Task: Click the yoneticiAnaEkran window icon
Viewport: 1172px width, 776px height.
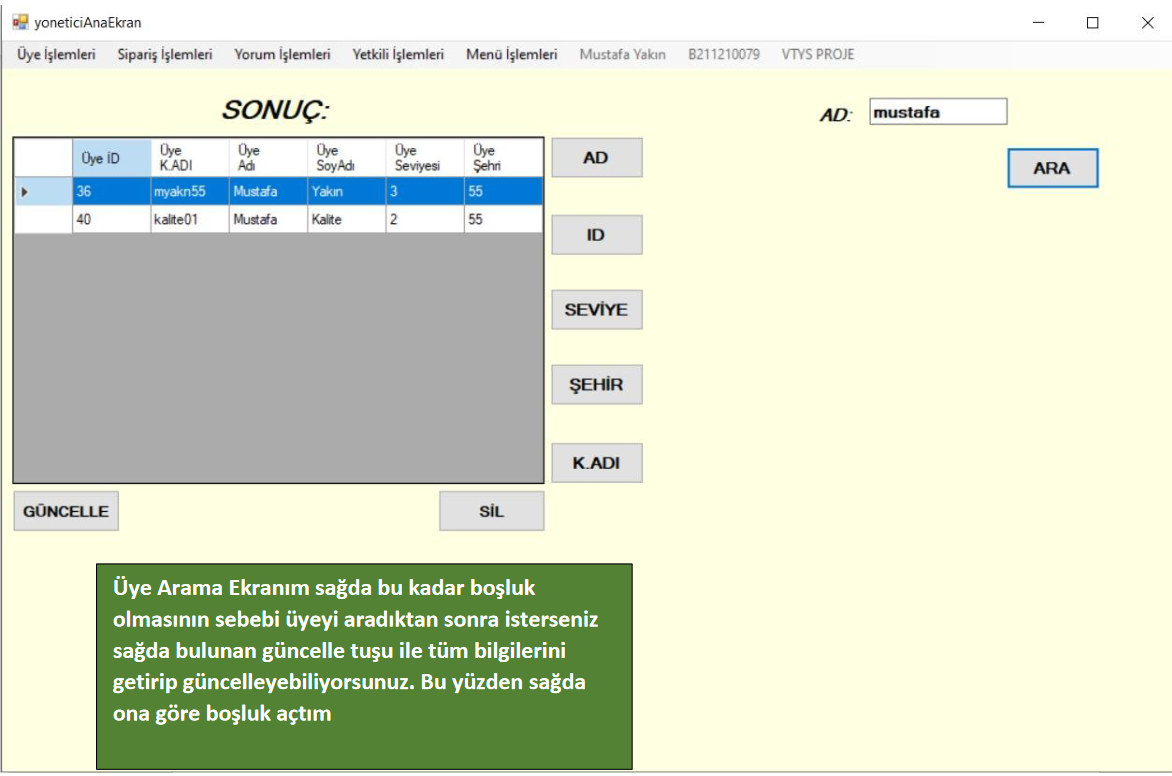Action: tap(19, 22)
